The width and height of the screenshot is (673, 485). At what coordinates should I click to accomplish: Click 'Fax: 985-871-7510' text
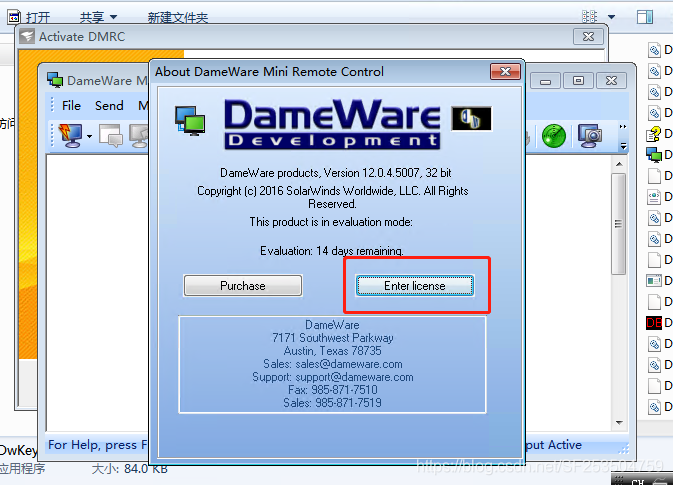point(333,390)
